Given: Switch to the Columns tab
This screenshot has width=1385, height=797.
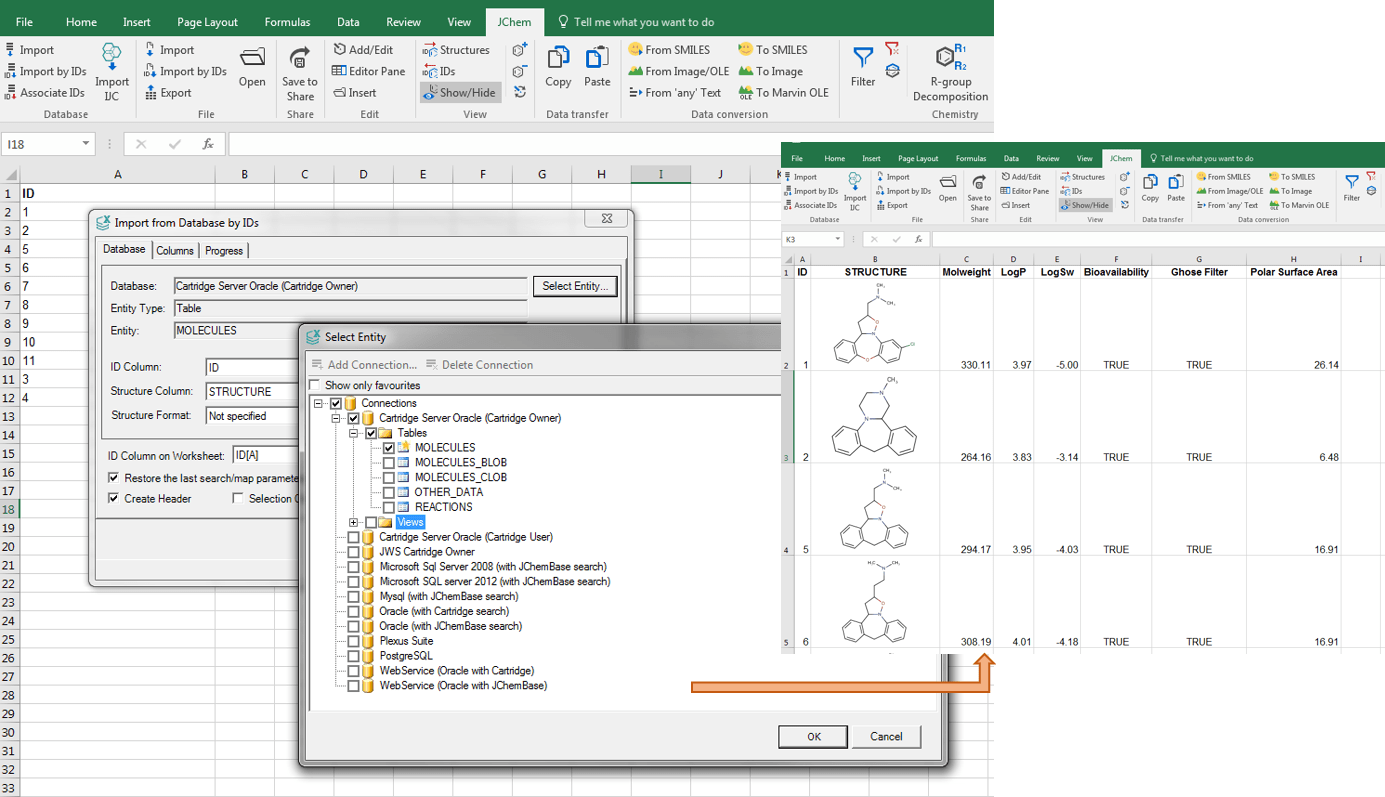Looking at the screenshot, I should 174,250.
